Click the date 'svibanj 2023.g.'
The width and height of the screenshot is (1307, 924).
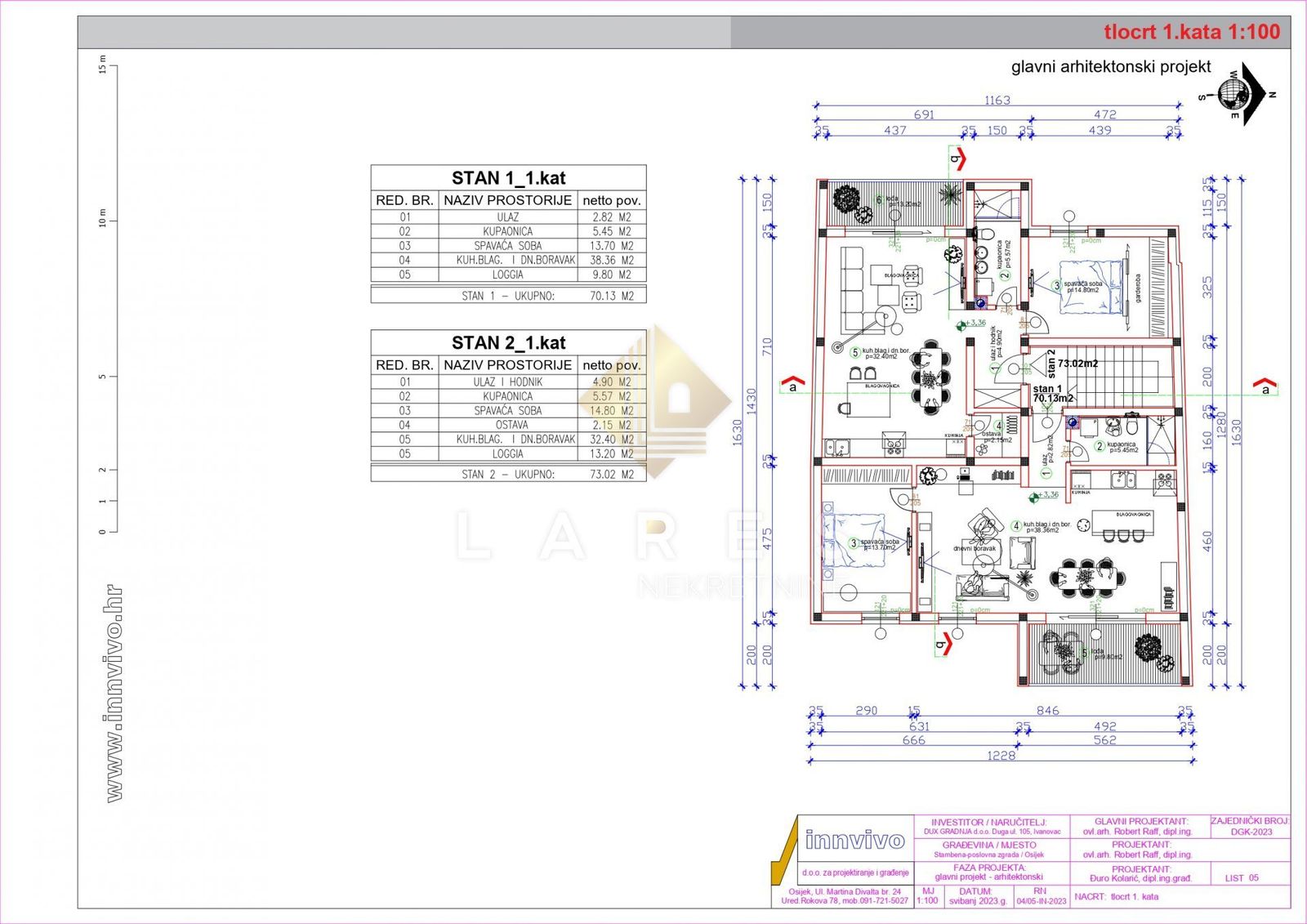click(978, 901)
